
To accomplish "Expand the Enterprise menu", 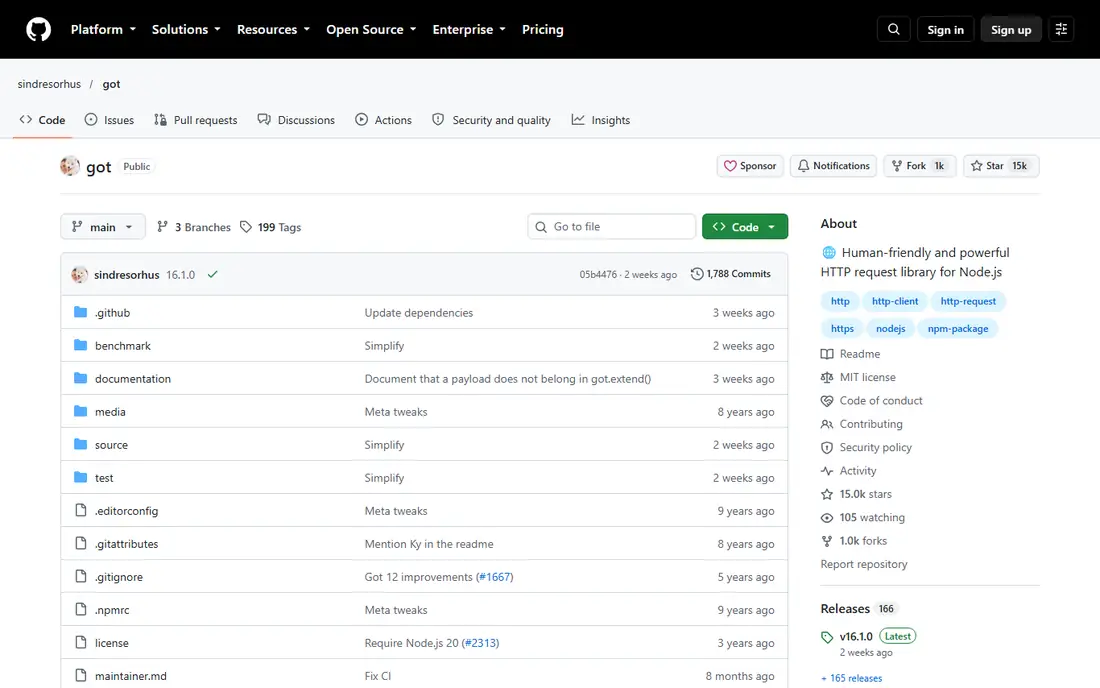I will coord(469,29).
